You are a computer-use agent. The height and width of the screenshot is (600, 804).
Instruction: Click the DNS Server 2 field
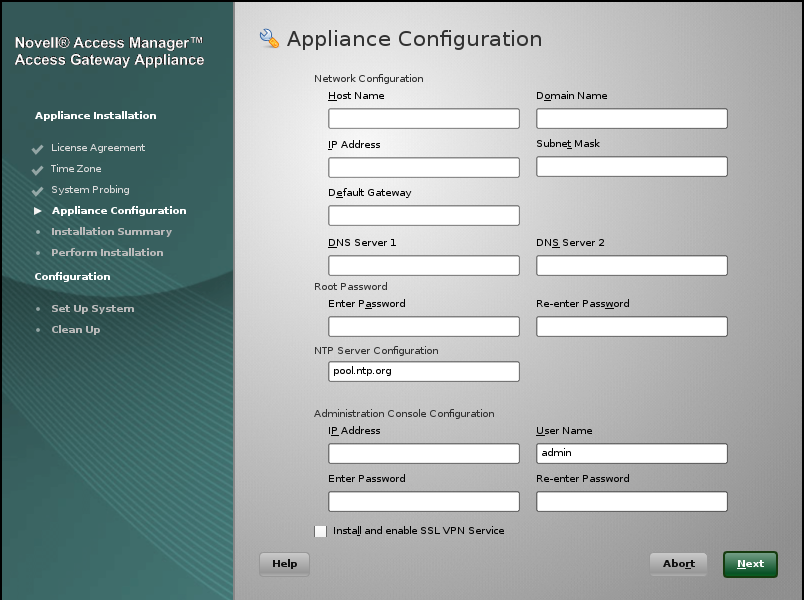[632, 266]
